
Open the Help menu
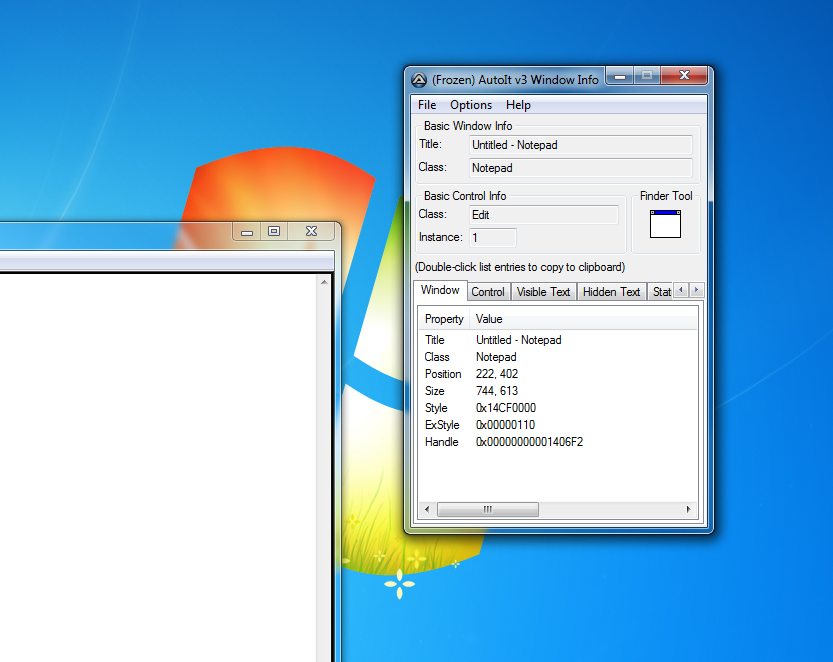click(x=518, y=105)
